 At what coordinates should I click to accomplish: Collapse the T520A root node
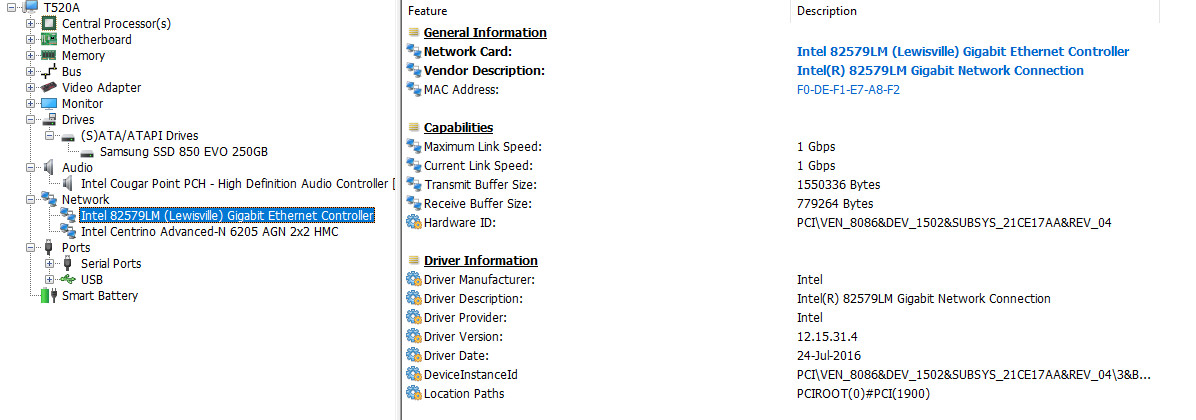point(11,8)
